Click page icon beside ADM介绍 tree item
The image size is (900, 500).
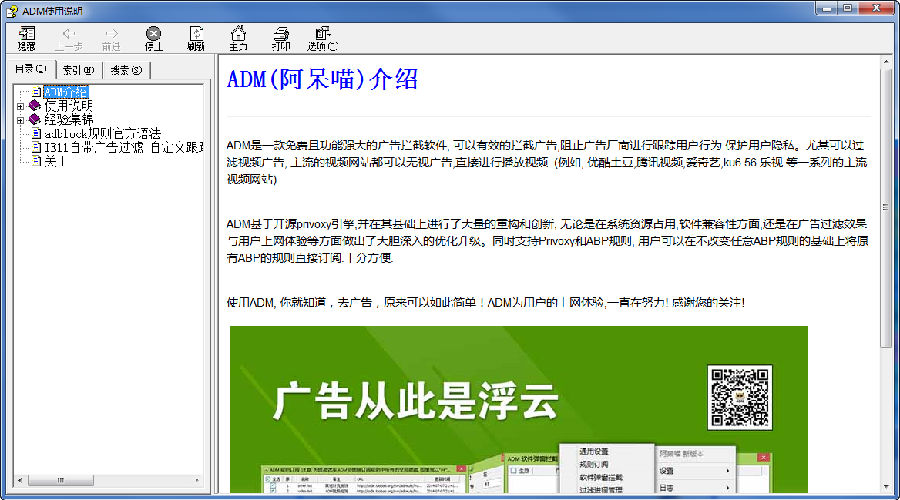36,92
